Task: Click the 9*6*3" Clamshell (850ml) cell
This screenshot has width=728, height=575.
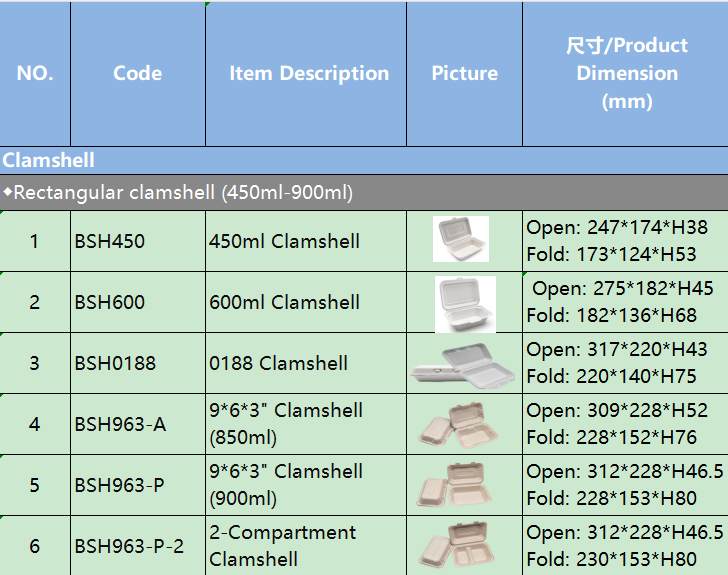Action: coord(286,424)
